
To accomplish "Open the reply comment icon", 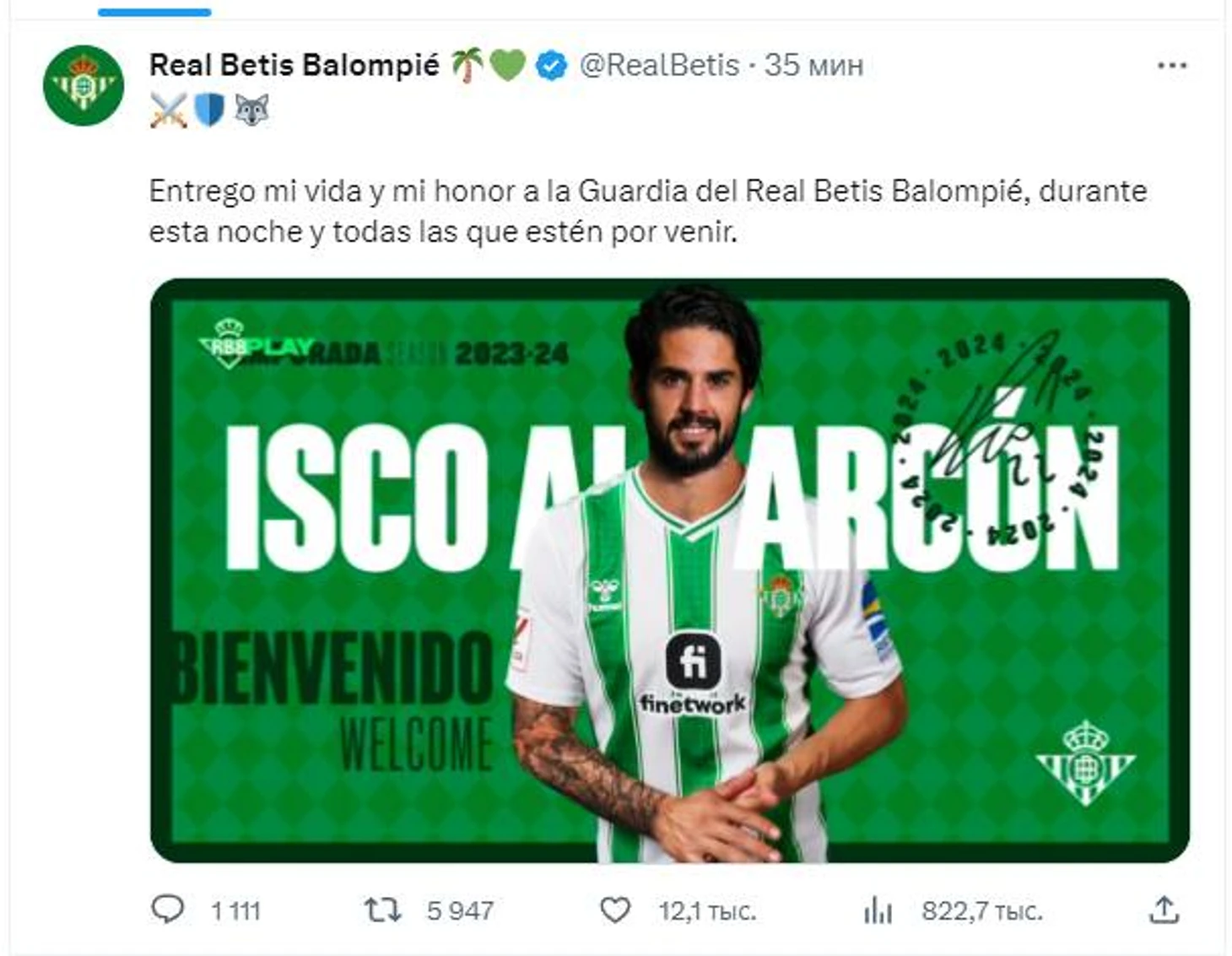I will (x=167, y=910).
